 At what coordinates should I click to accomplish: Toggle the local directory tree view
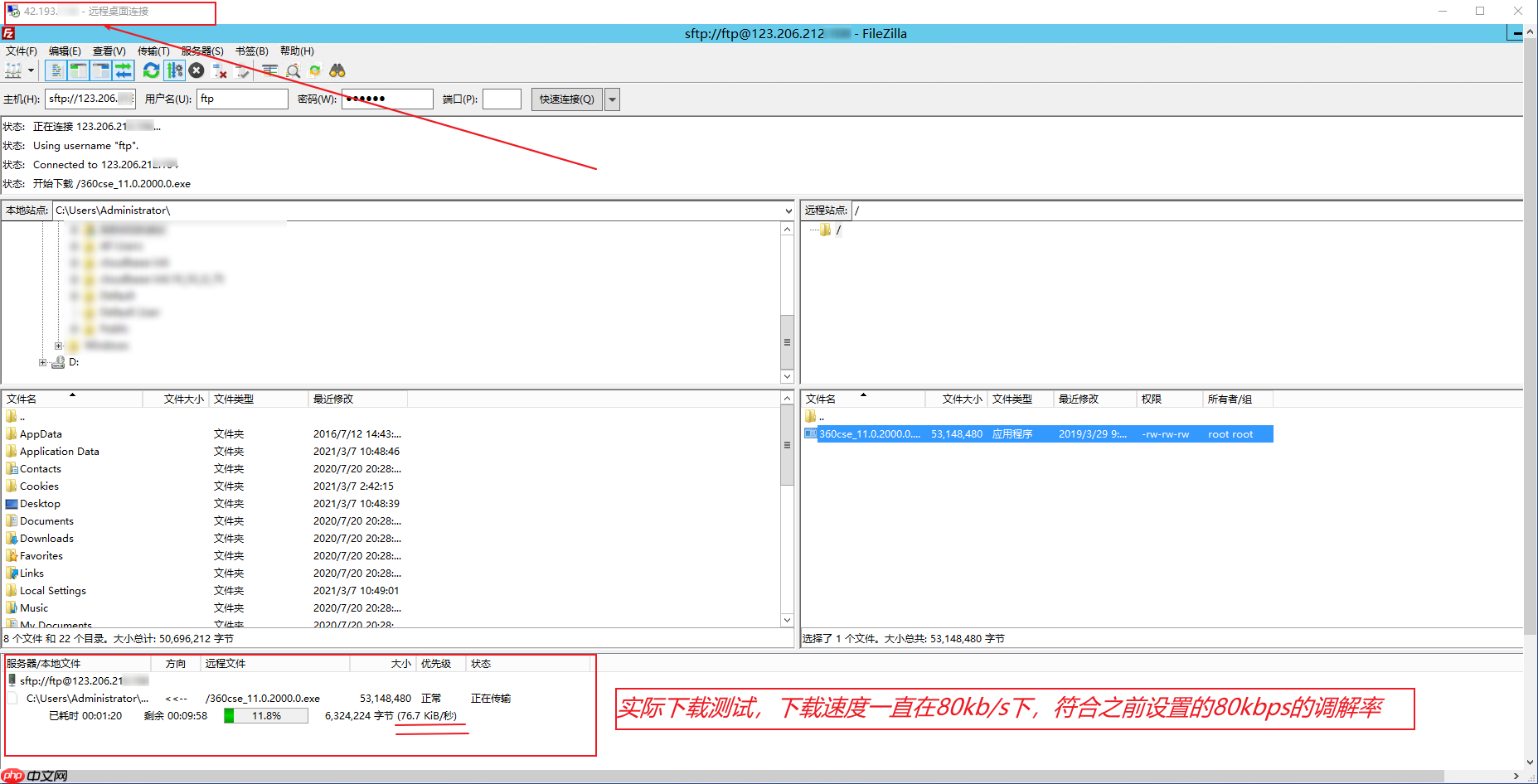click(x=77, y=70)
